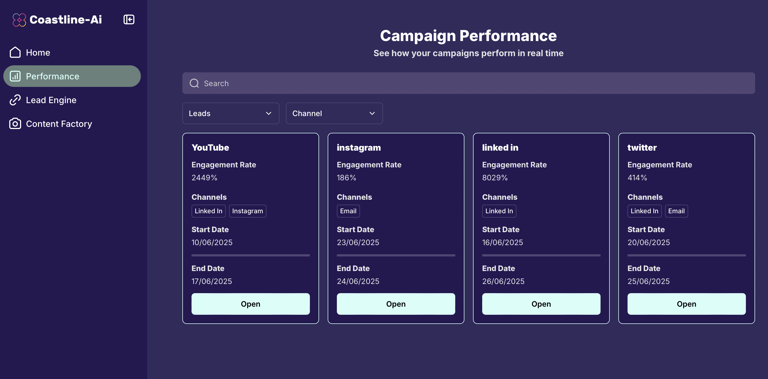768x379 pixels.
Task: Select Performance in the sidebar
Action: (72, 76)
